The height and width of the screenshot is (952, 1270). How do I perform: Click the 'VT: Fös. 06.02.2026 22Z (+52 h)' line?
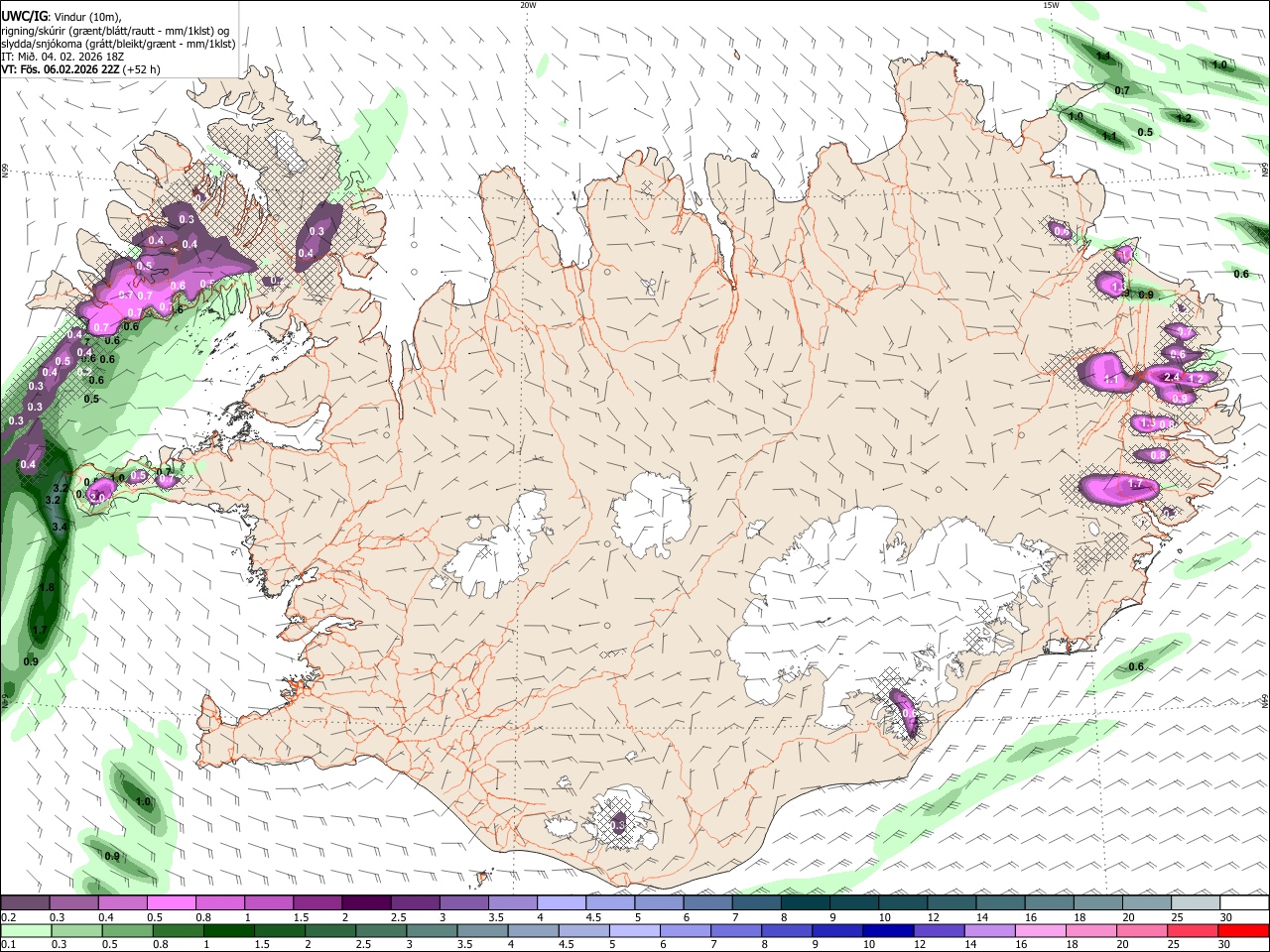point(80,69)
